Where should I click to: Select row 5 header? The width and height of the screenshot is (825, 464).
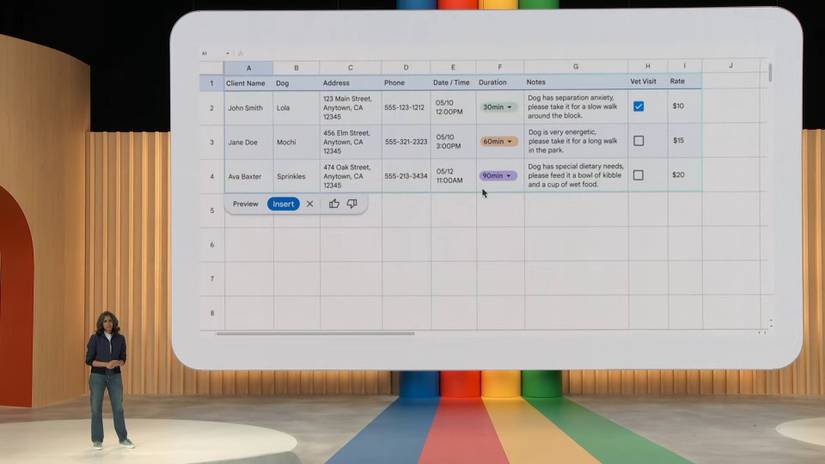point(212,210)
